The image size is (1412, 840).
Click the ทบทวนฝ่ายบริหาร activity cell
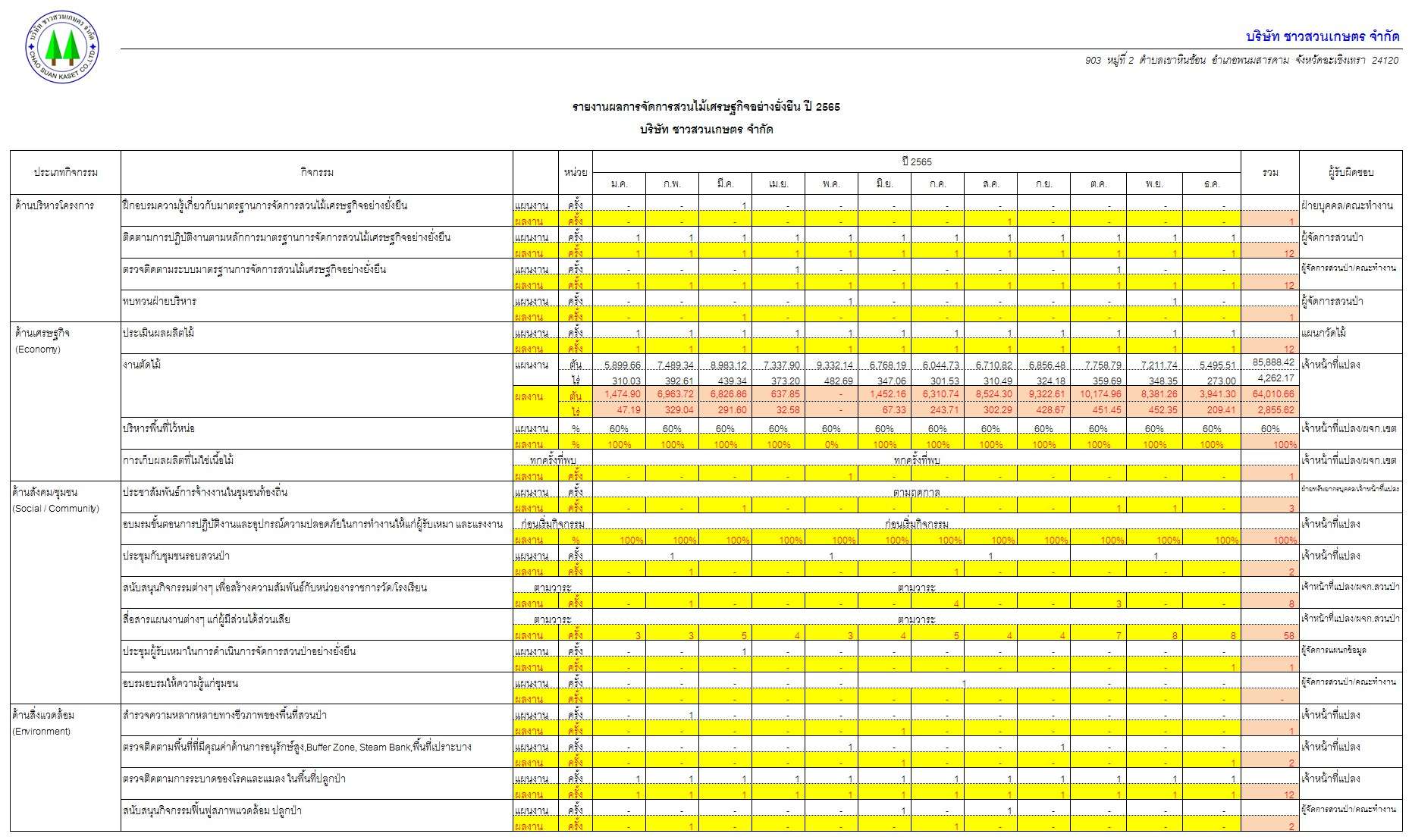tap(159, 302)
